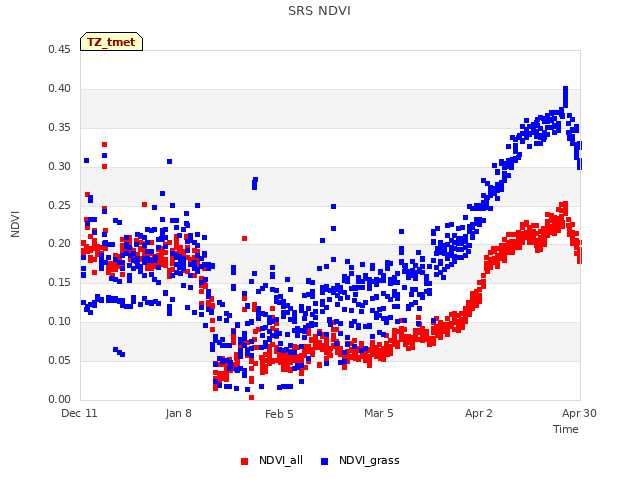Click the 0.15 y-axis value
The height and width of the screenshot is (480, 640).
59,282
